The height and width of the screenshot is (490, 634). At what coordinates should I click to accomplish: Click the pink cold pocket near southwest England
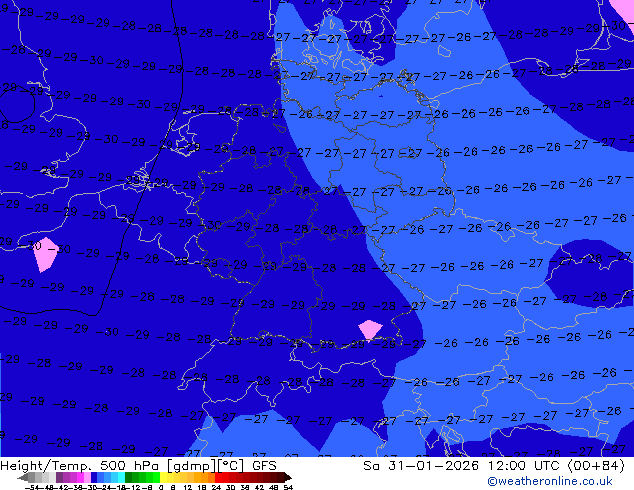46,254
